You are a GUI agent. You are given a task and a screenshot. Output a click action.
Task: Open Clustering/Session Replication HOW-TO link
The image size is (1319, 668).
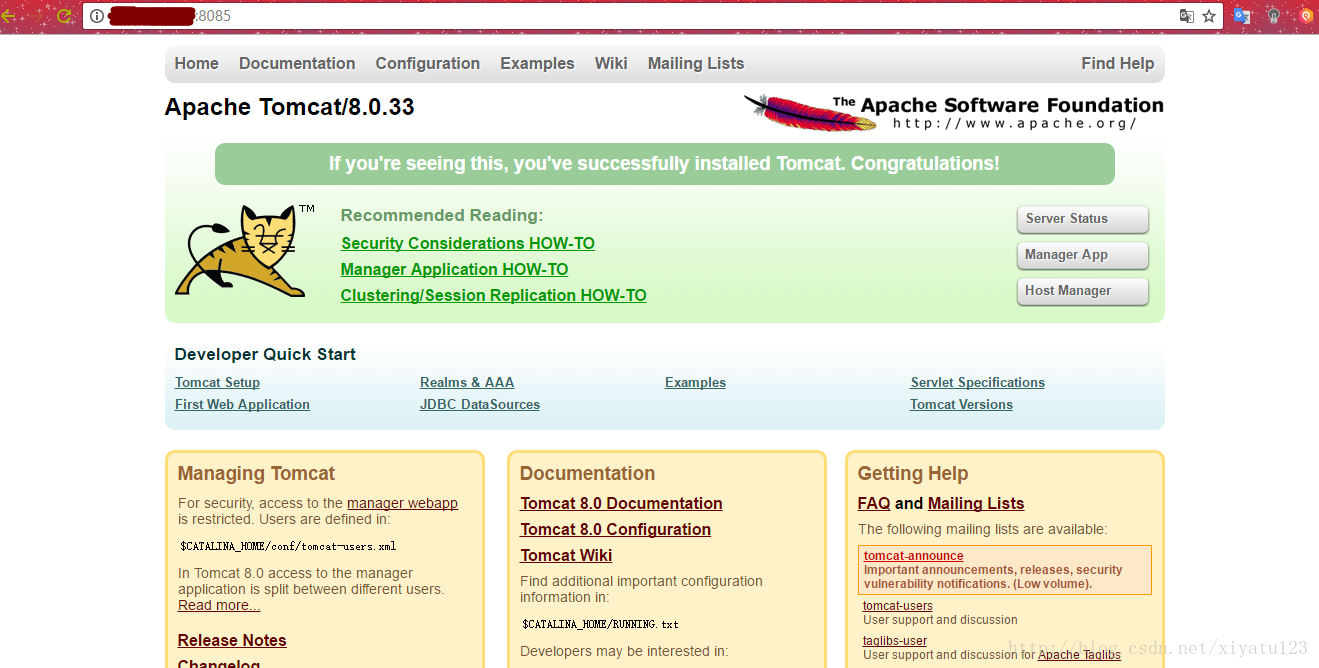tap(493, 295)
